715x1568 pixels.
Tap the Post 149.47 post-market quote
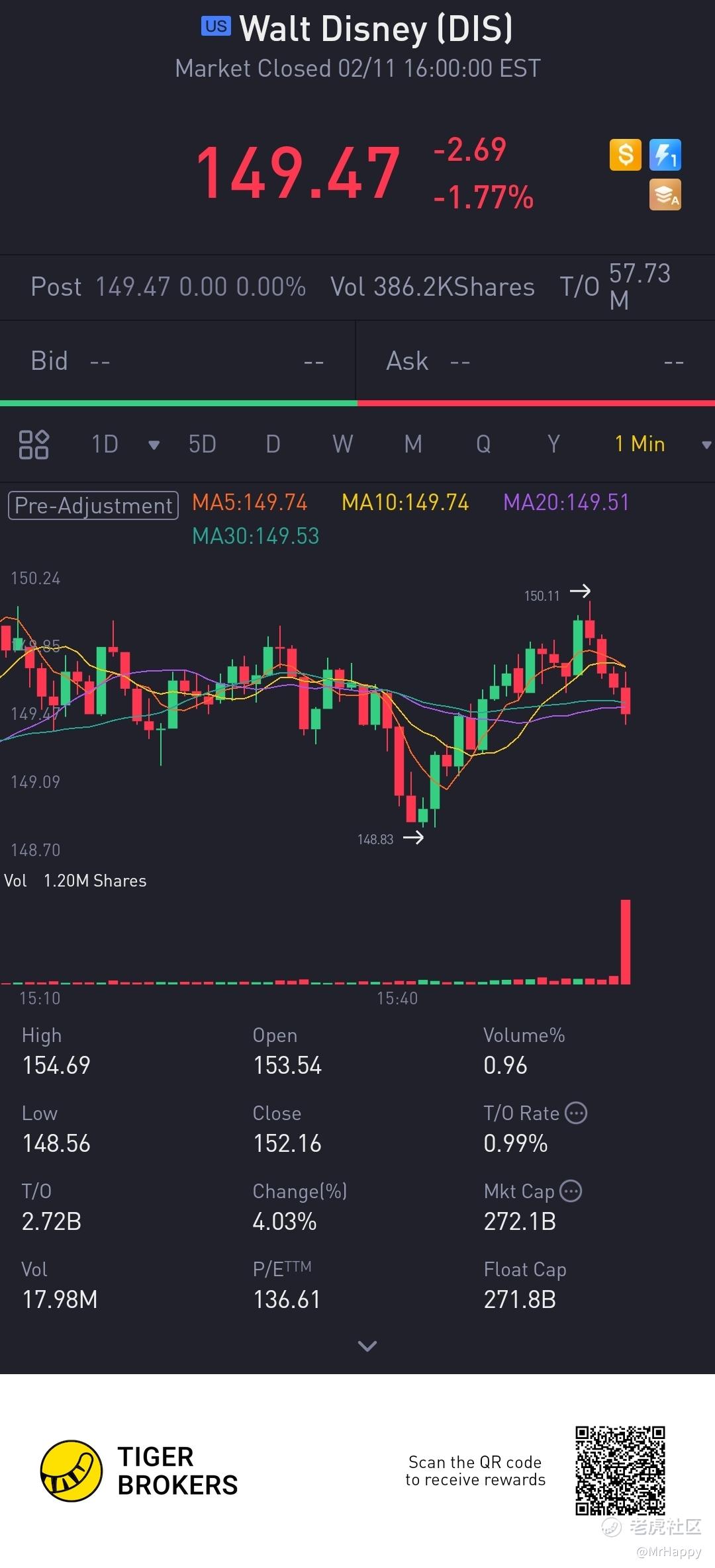tap(168, 287)
